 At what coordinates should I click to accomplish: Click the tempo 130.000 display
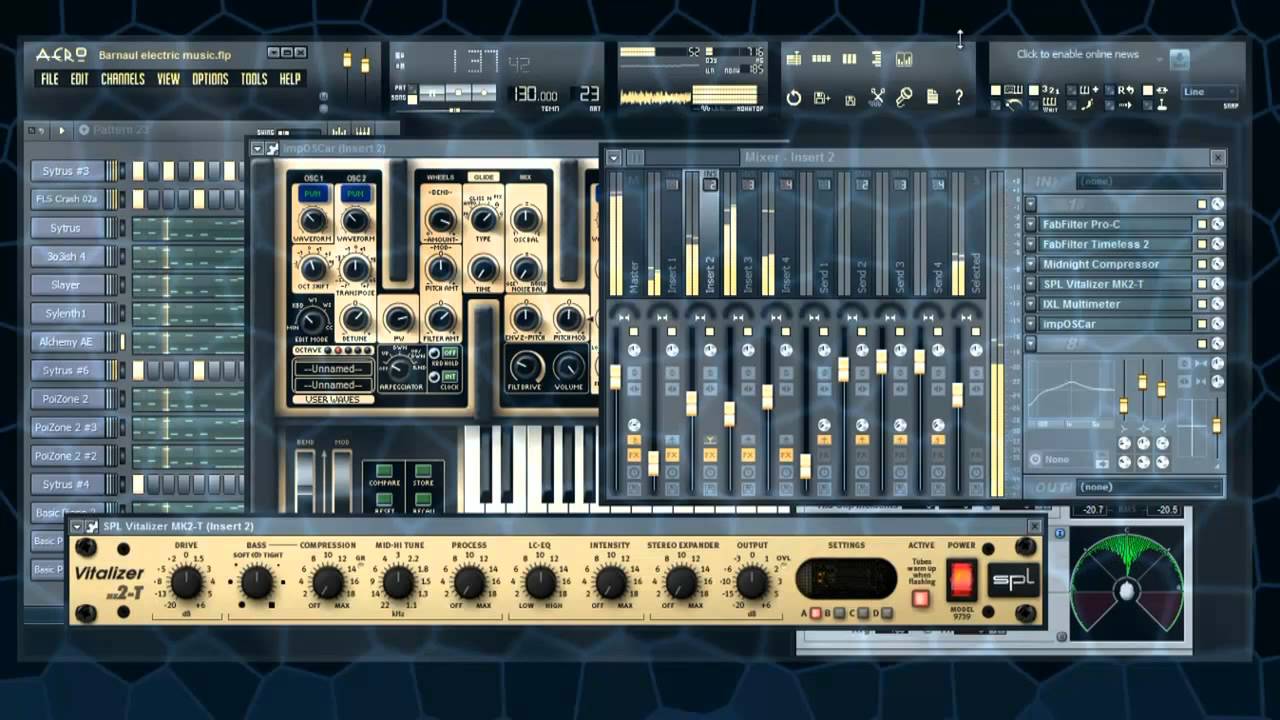pos(536,94)
